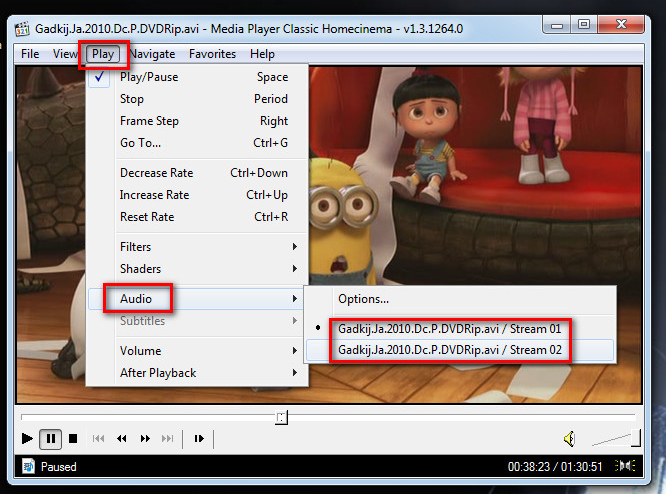The width and height of the screenshot is (666, 494).
Task: Choose Stop from the Play menu
Action: pos(198,99)
